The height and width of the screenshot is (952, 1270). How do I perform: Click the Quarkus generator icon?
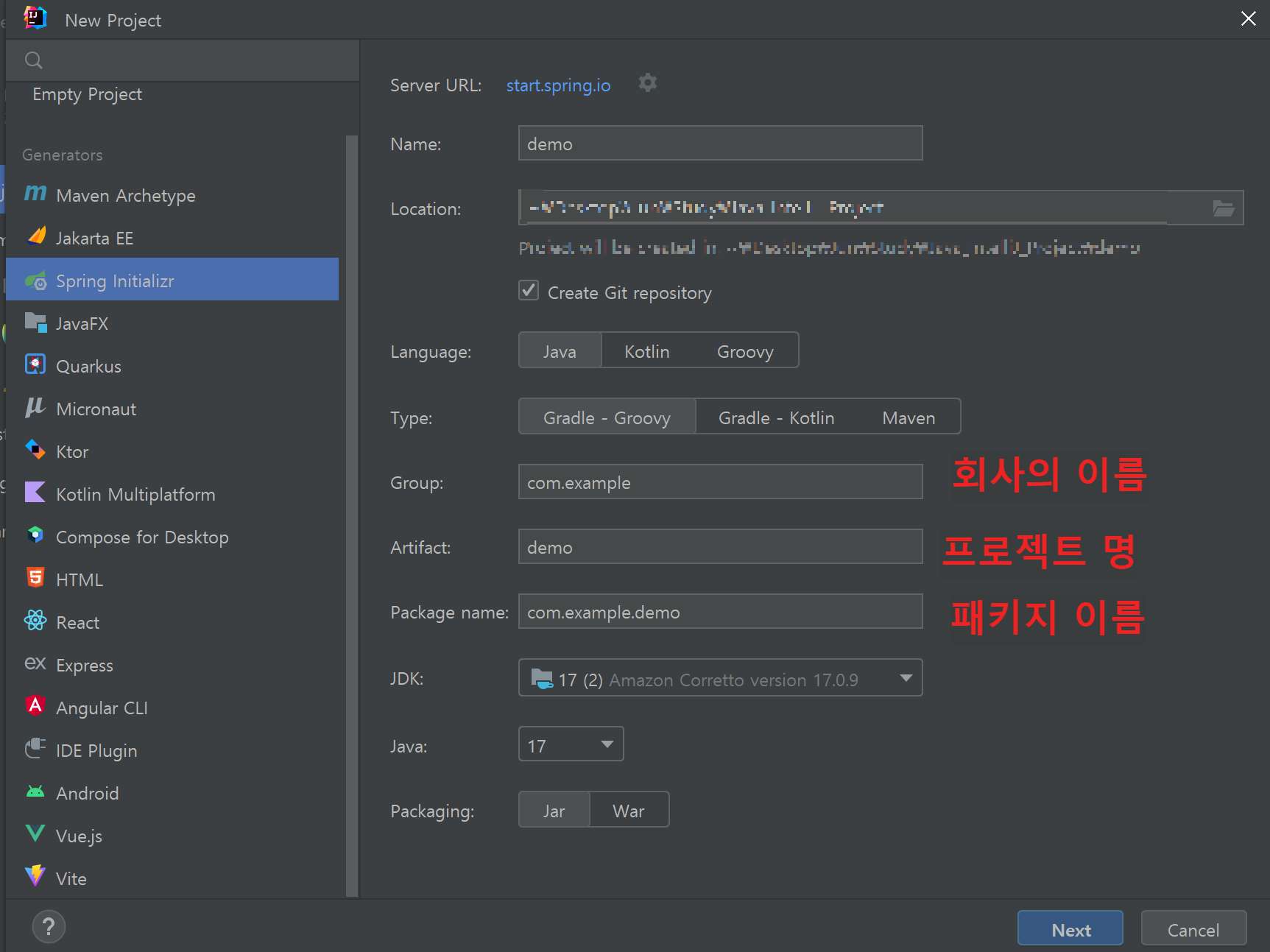pyautogui.click(x=35, y=364)
